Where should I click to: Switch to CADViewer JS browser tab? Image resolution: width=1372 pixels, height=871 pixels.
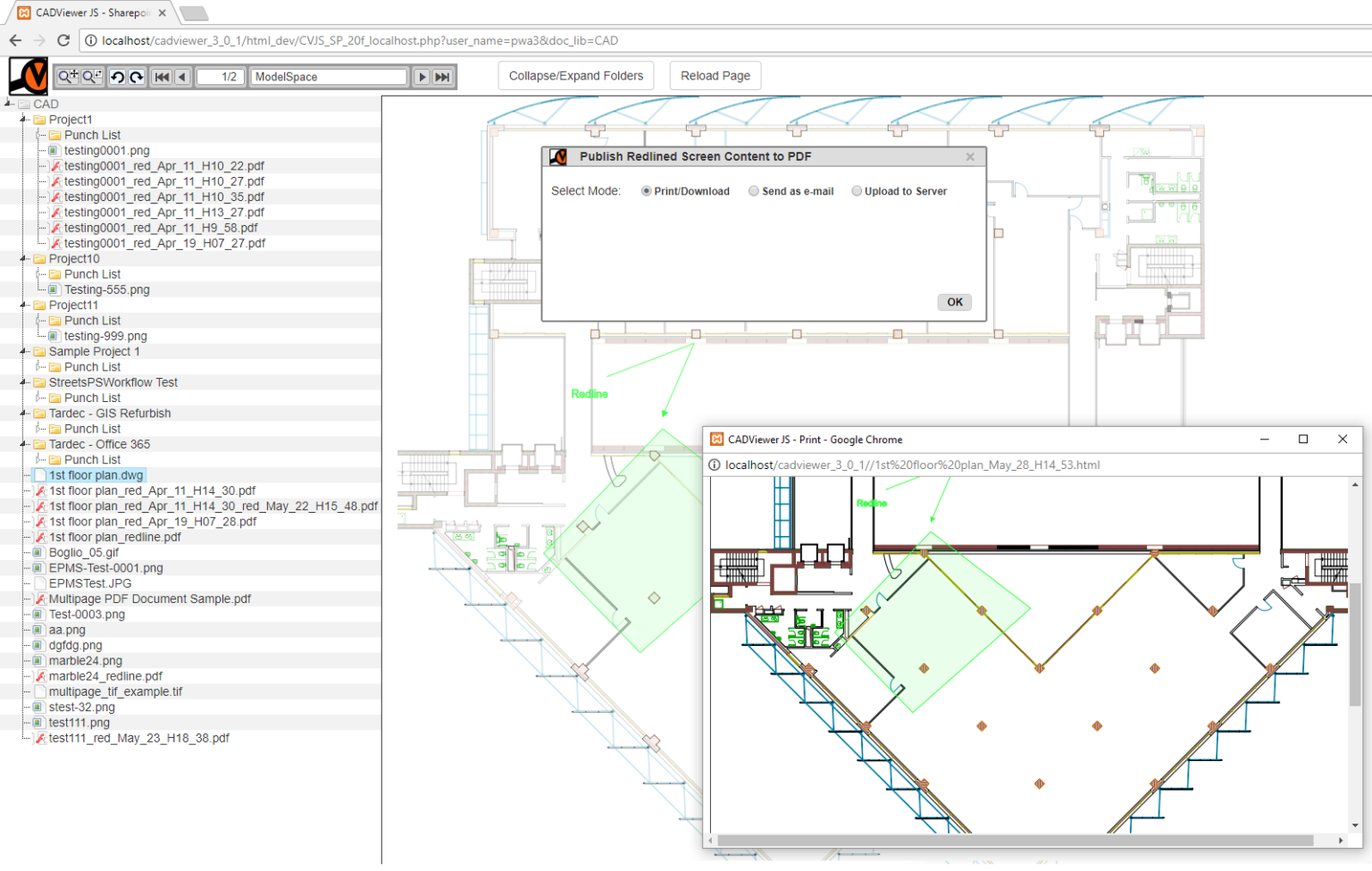89,13
